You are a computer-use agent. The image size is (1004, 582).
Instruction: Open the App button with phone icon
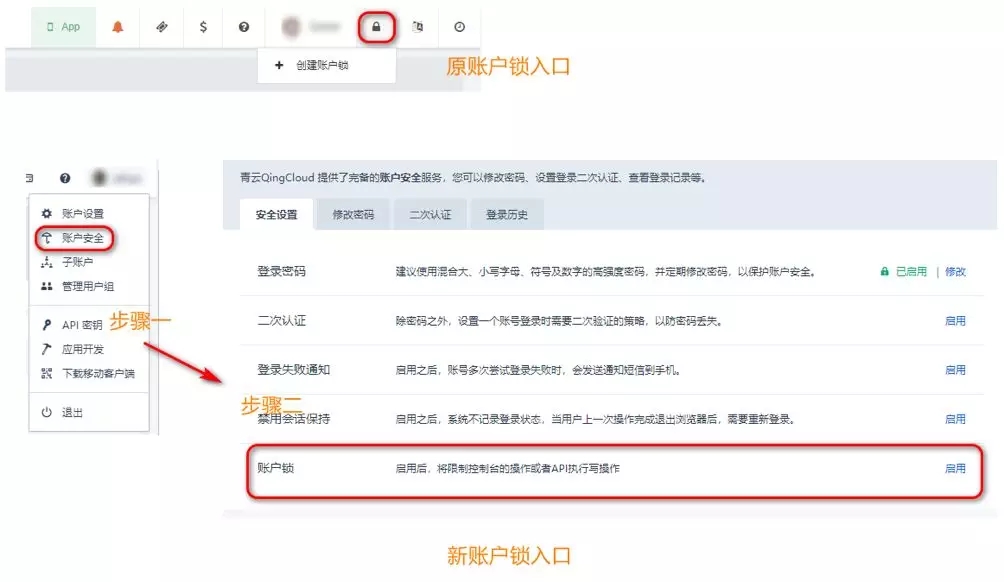(x=63, y=27)
